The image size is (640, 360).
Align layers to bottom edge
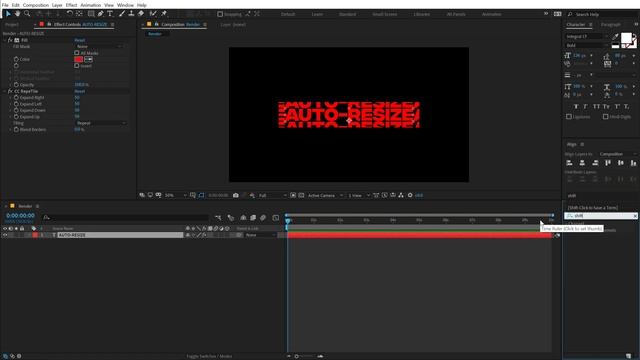click(x=633, y=163)
